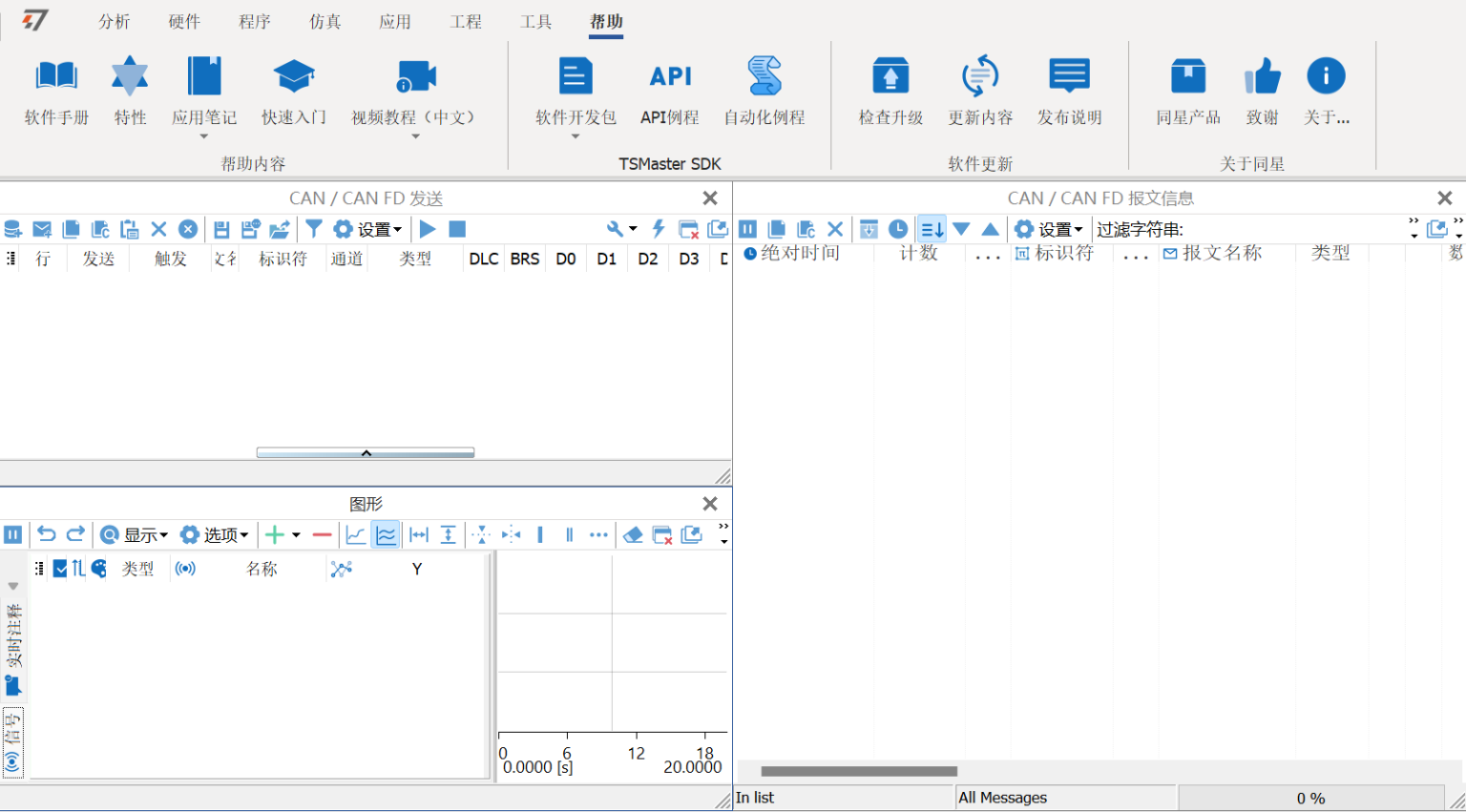
Task: Toggle the pause button in 图形 panel
Action: [x=13, y=535]
